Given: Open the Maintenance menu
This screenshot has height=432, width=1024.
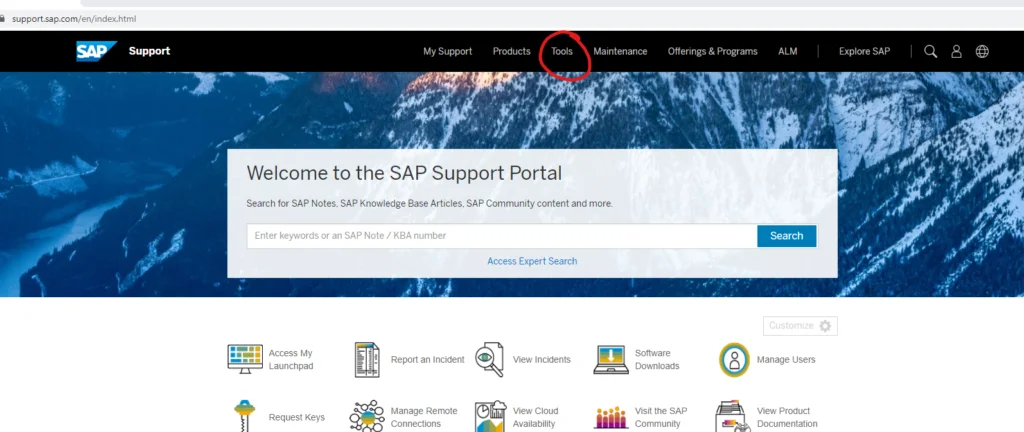Looking at the screenshot, I should coord(620,52).
